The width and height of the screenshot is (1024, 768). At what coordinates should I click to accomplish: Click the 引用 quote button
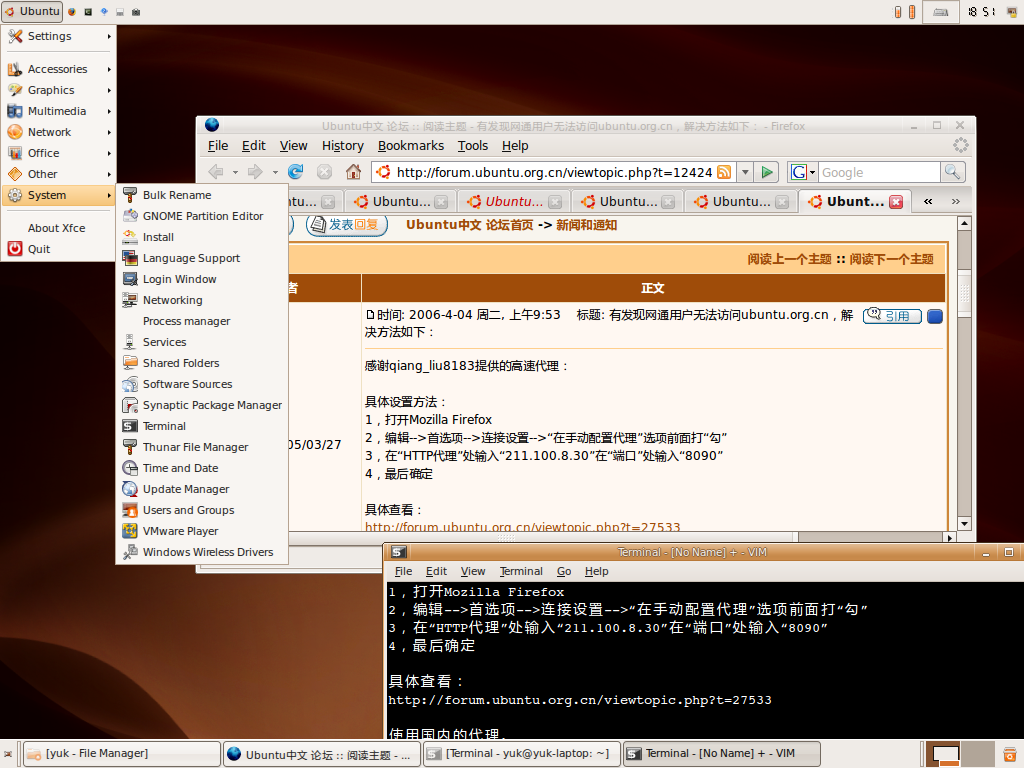[892, 316]
